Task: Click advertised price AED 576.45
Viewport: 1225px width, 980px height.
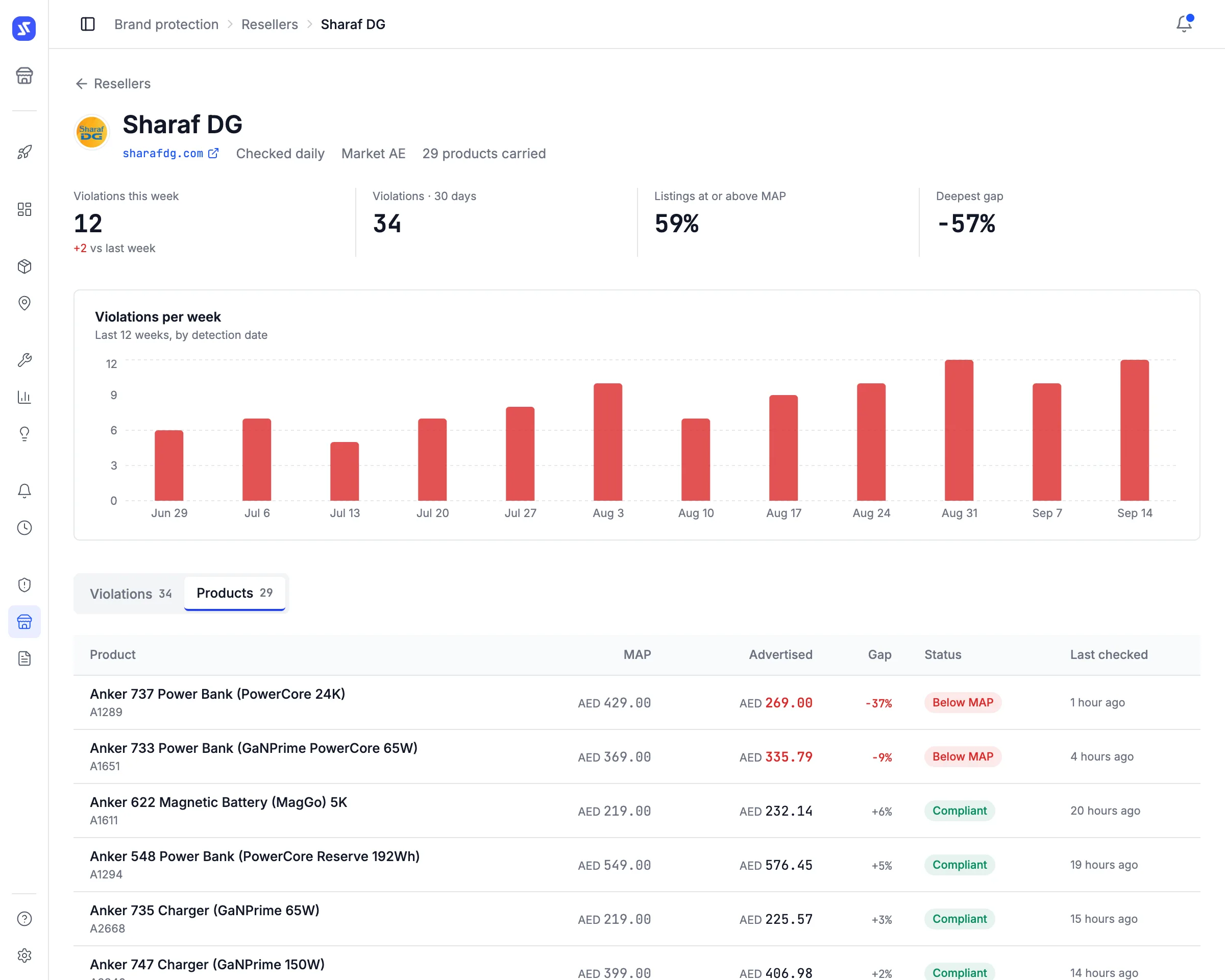Action: click(775, 865)
